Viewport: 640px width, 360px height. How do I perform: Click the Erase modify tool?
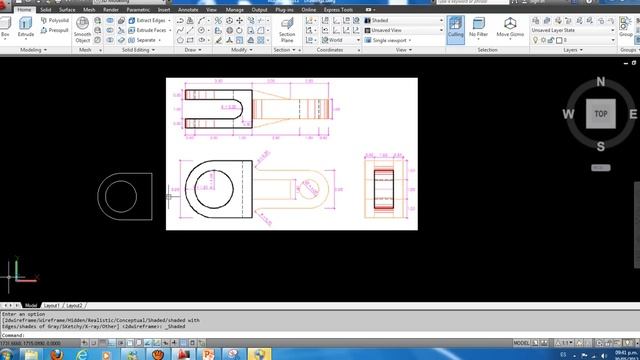[x=219, y=40]
